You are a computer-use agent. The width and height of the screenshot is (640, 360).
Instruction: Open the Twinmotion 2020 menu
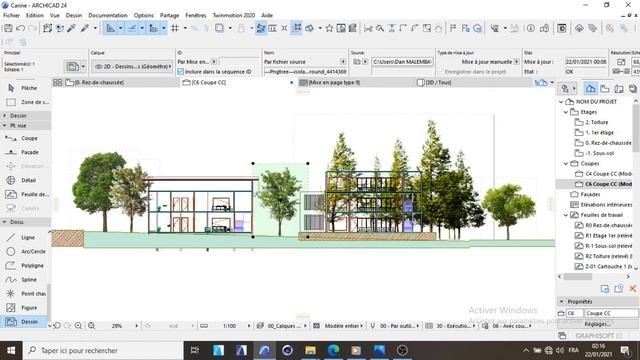(x=233, y=15)
